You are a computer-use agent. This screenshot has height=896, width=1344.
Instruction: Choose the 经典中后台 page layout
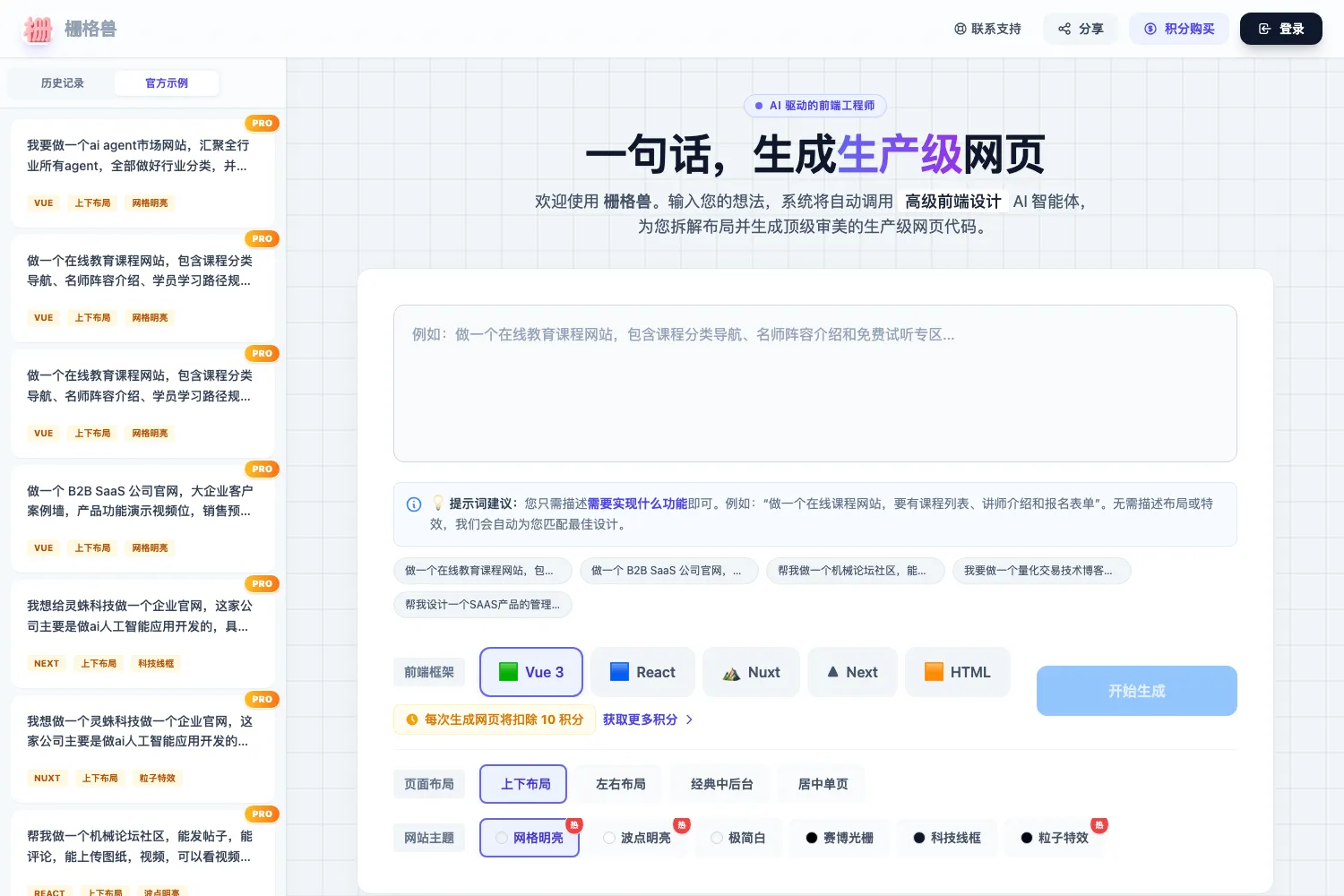[x=721, y=784]
